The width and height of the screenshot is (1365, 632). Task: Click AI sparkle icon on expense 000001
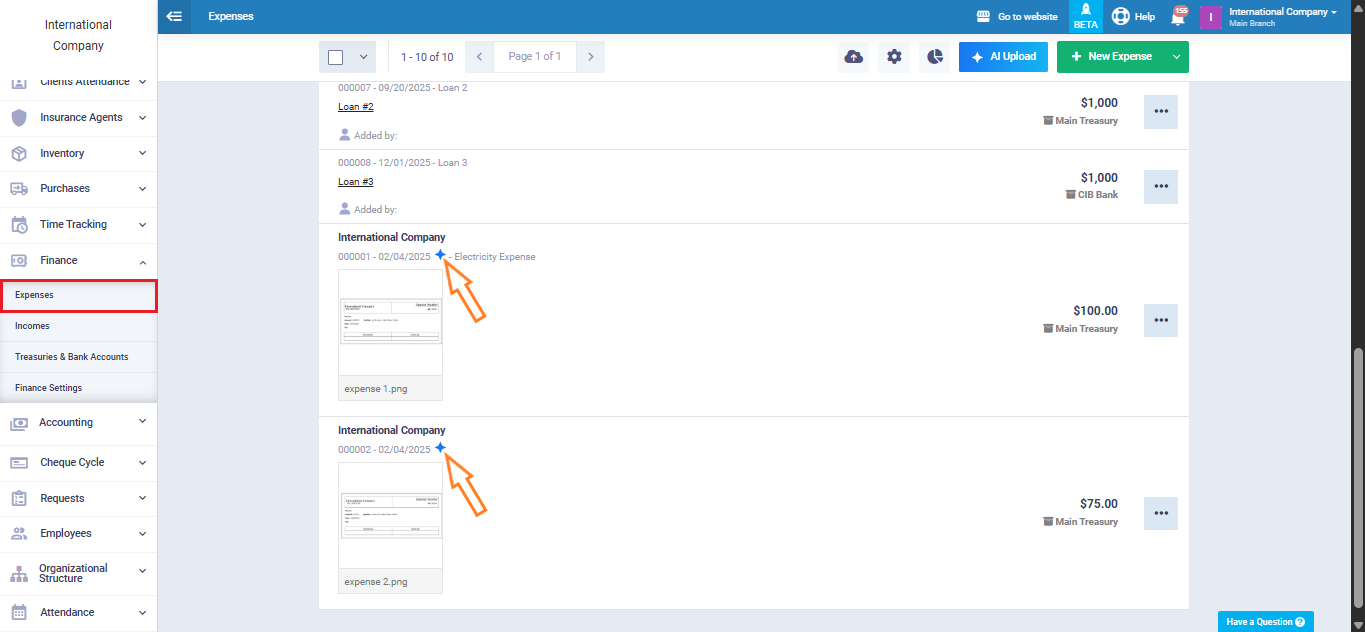tap(440, 255)
